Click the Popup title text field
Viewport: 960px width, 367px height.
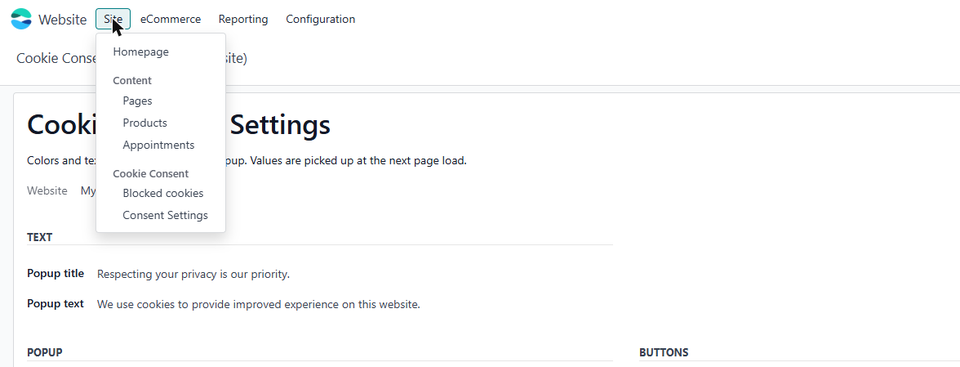pos(354,274)
